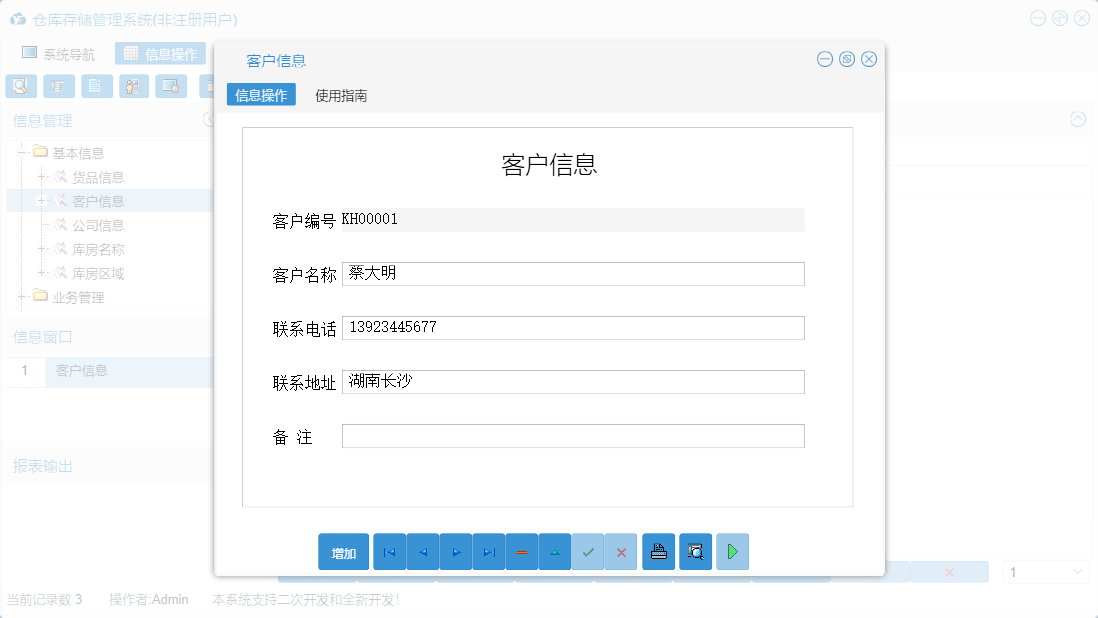Viewport: 1098px width, 618px height.
Task: Advance to next record icon
Action: [455, 551]
